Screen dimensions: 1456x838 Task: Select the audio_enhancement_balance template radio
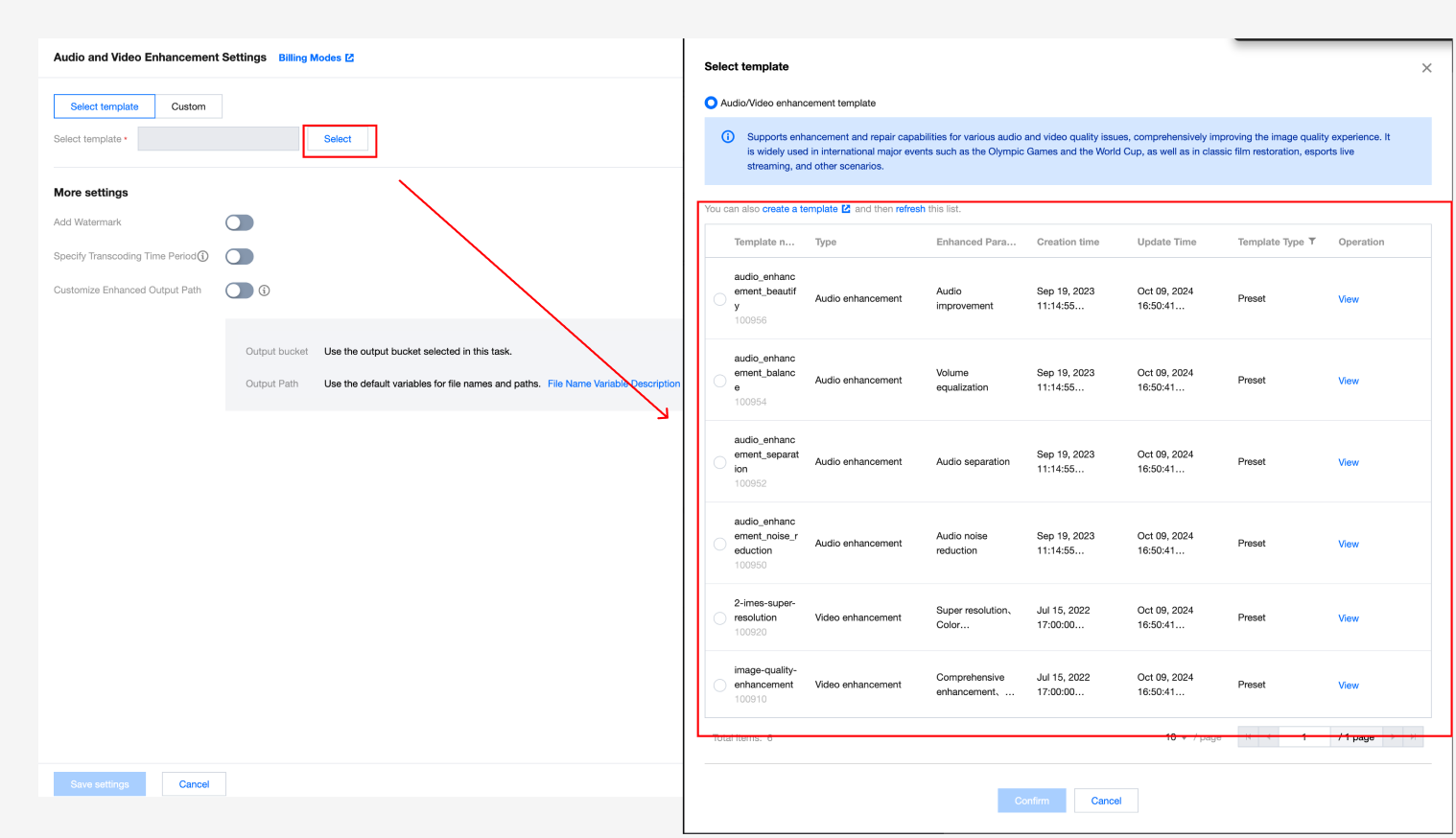pyautogui.click(x=720, y=381)
